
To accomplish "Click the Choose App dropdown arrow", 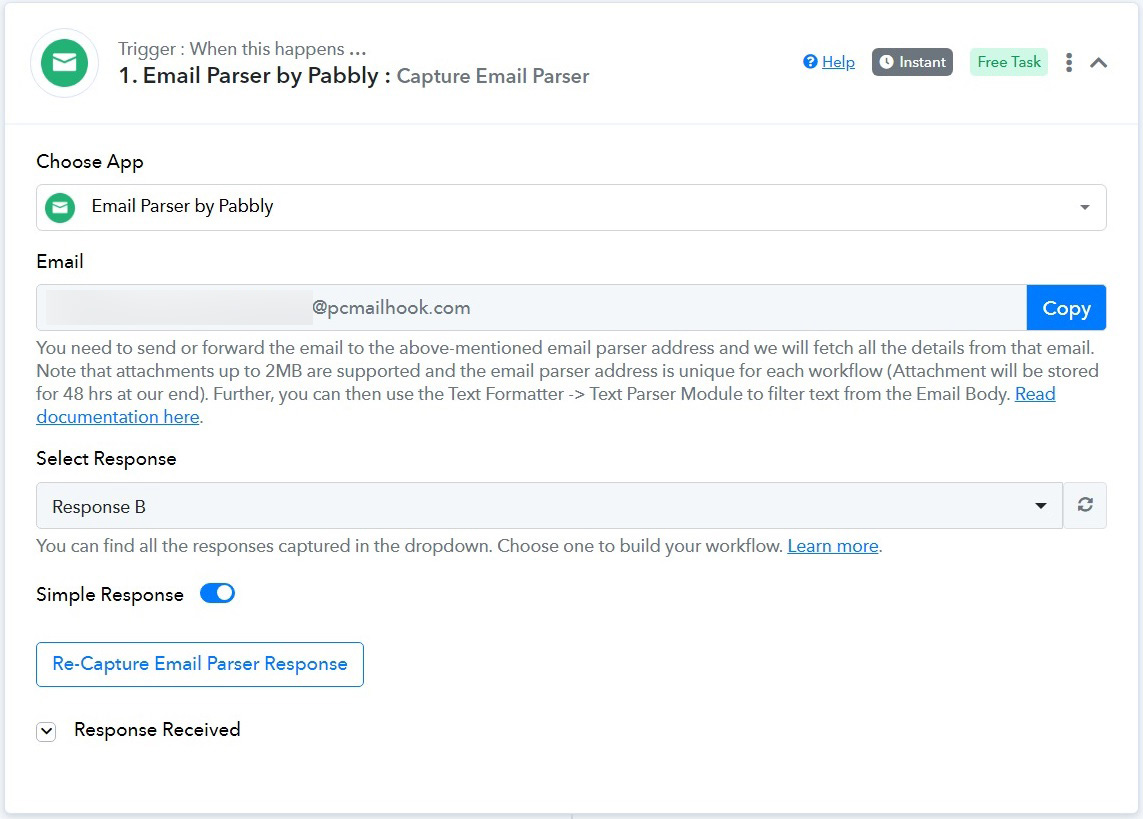I will click(1085, 208).
